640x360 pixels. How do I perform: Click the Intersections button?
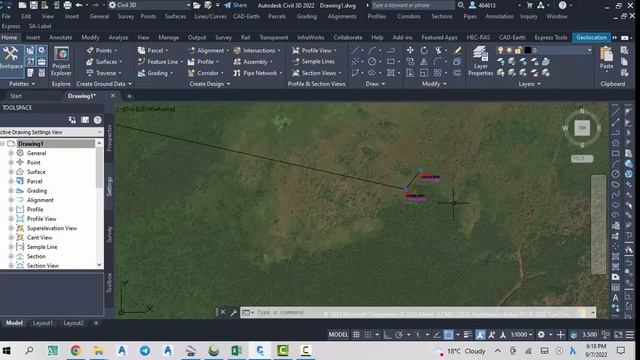coord(257,50)
